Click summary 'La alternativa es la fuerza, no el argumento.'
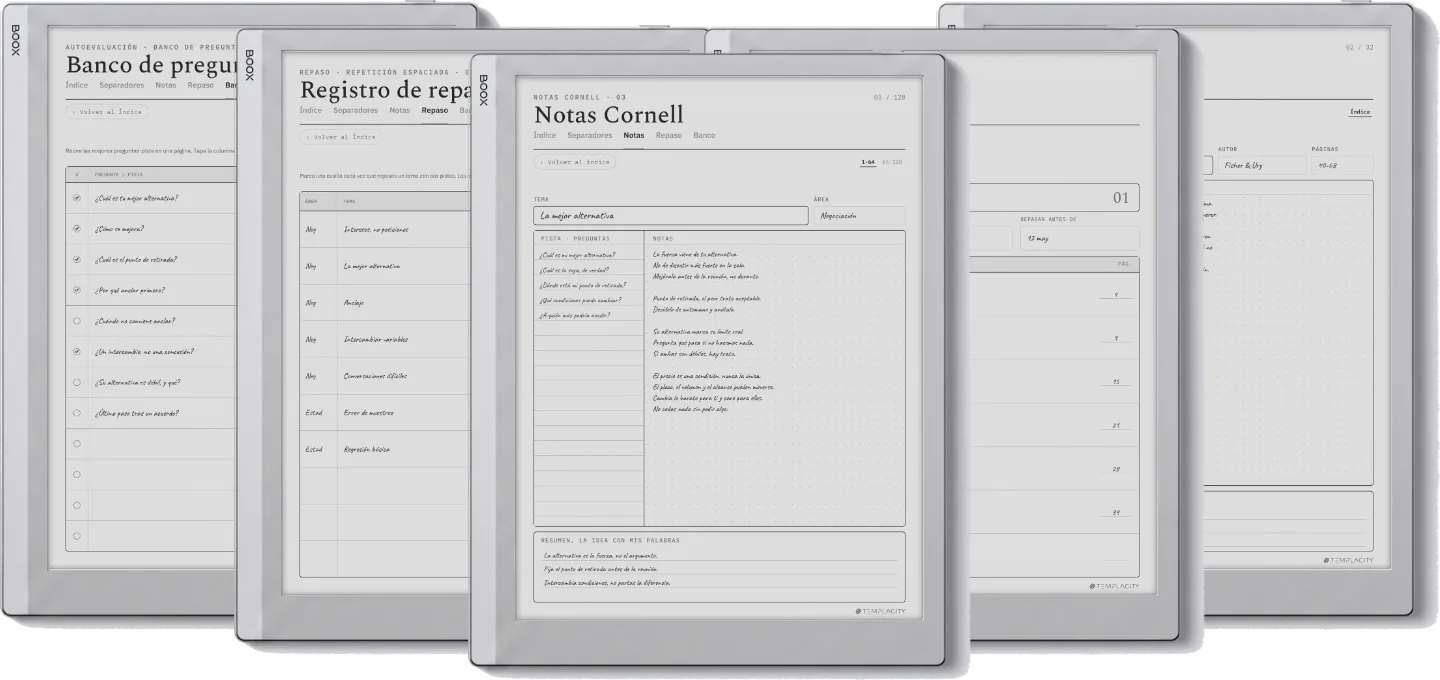 [x=600, y=556]
